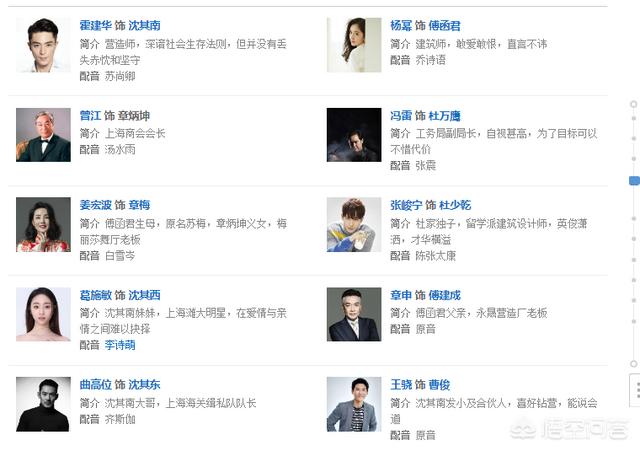View 章申's photo thumbnail
The image size is (640, 451).
pyautogui.click(x=354, y=315)
